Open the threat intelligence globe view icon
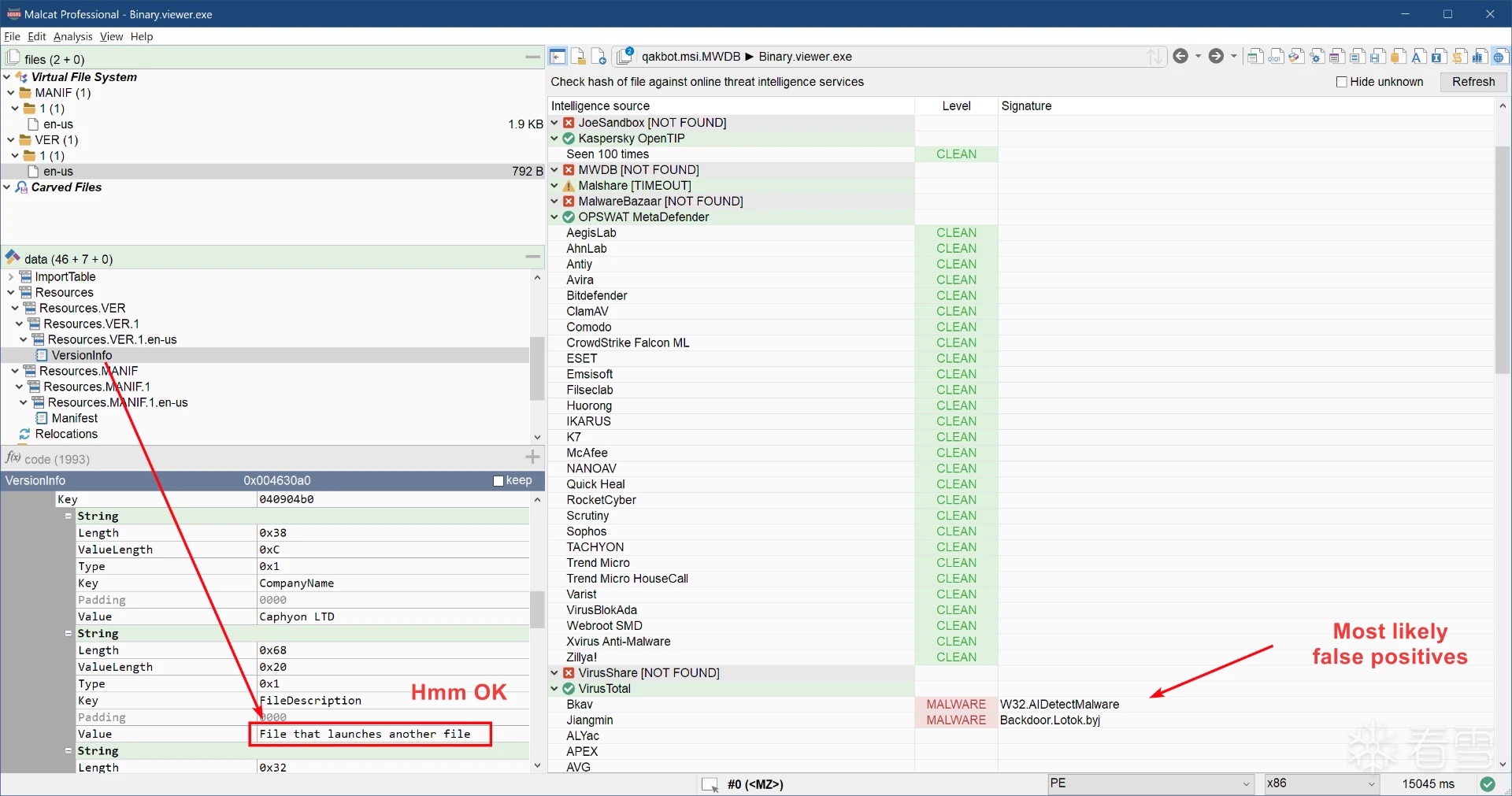The height and width of the screenshot is (796, 1512). coord(1500,56)
